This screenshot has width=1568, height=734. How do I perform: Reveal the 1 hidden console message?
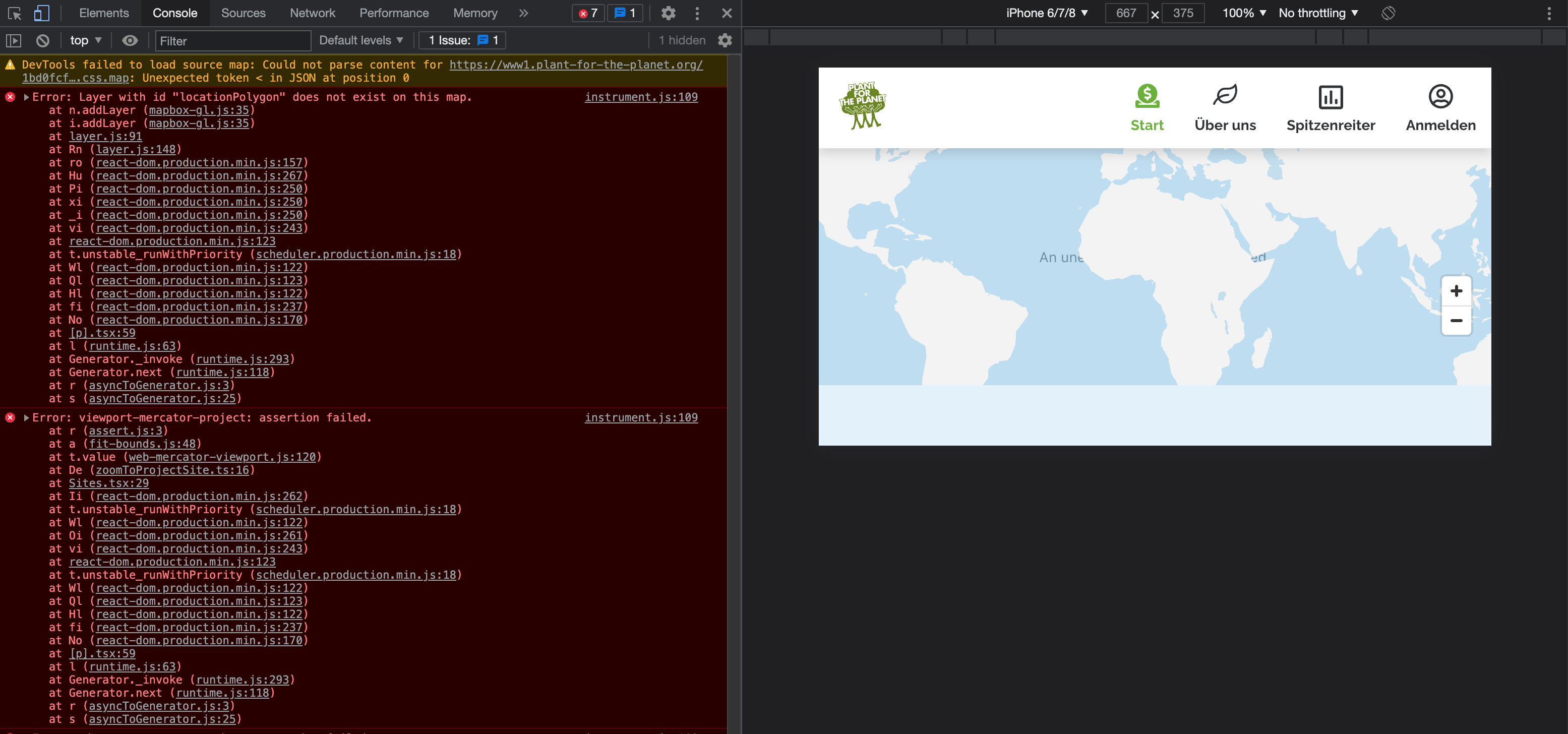[x=682, y=40]
